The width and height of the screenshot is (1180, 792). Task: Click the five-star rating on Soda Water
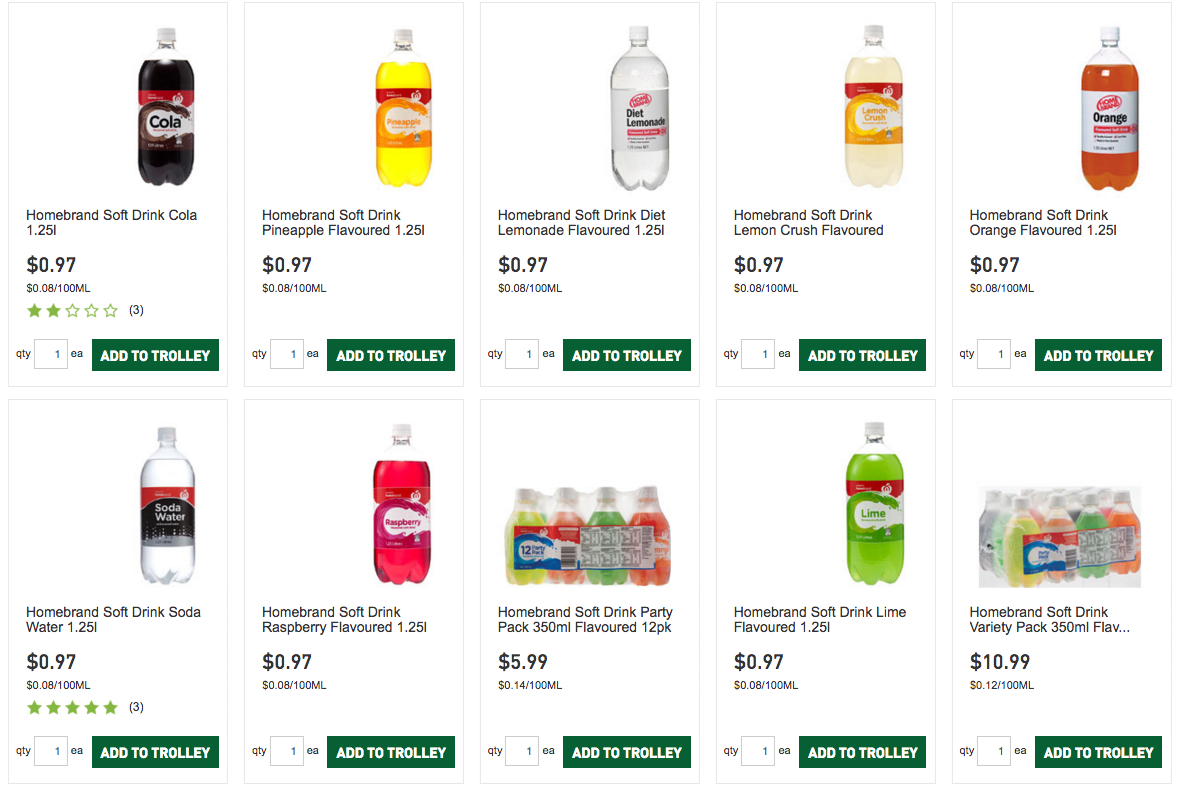tap(72, 707)
